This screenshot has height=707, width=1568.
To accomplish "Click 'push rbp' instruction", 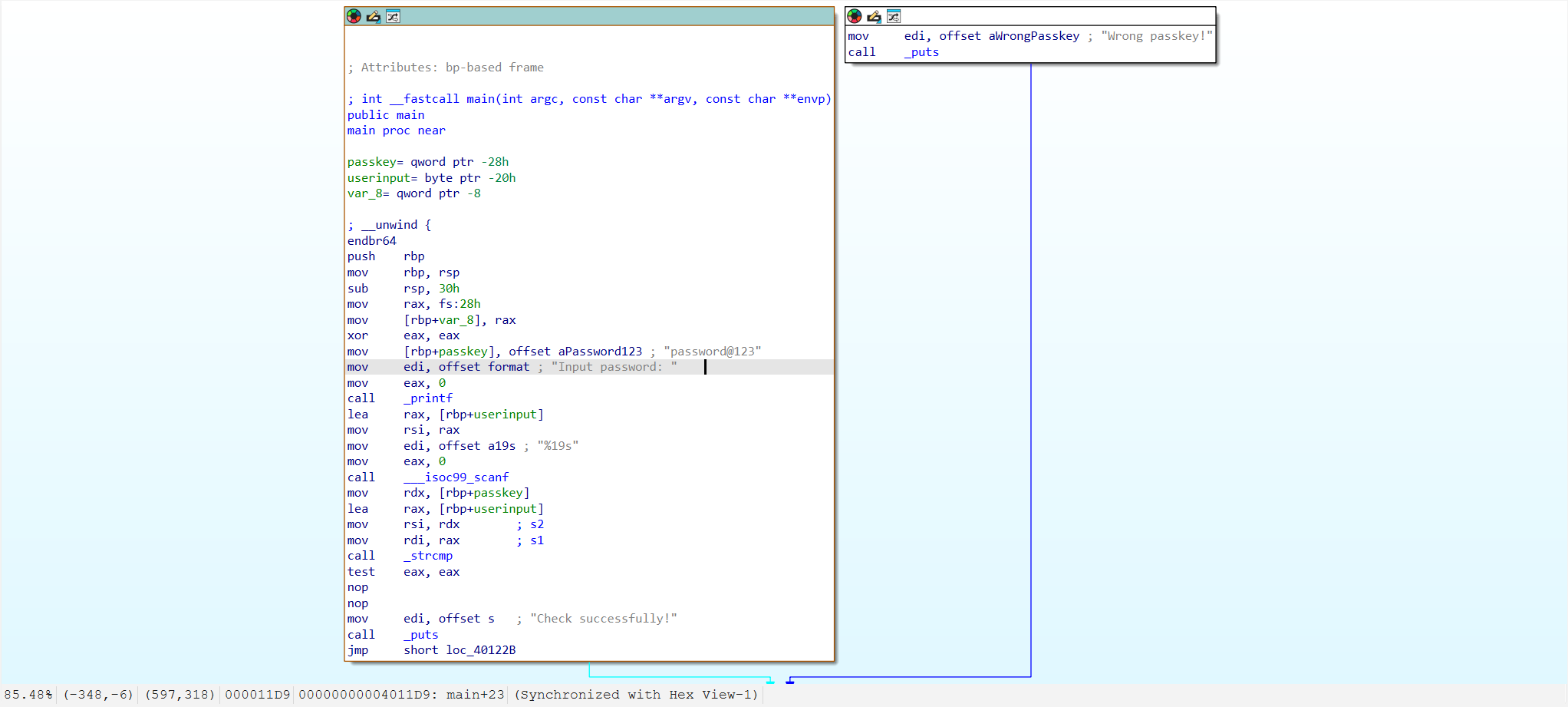I will point(386,256).
